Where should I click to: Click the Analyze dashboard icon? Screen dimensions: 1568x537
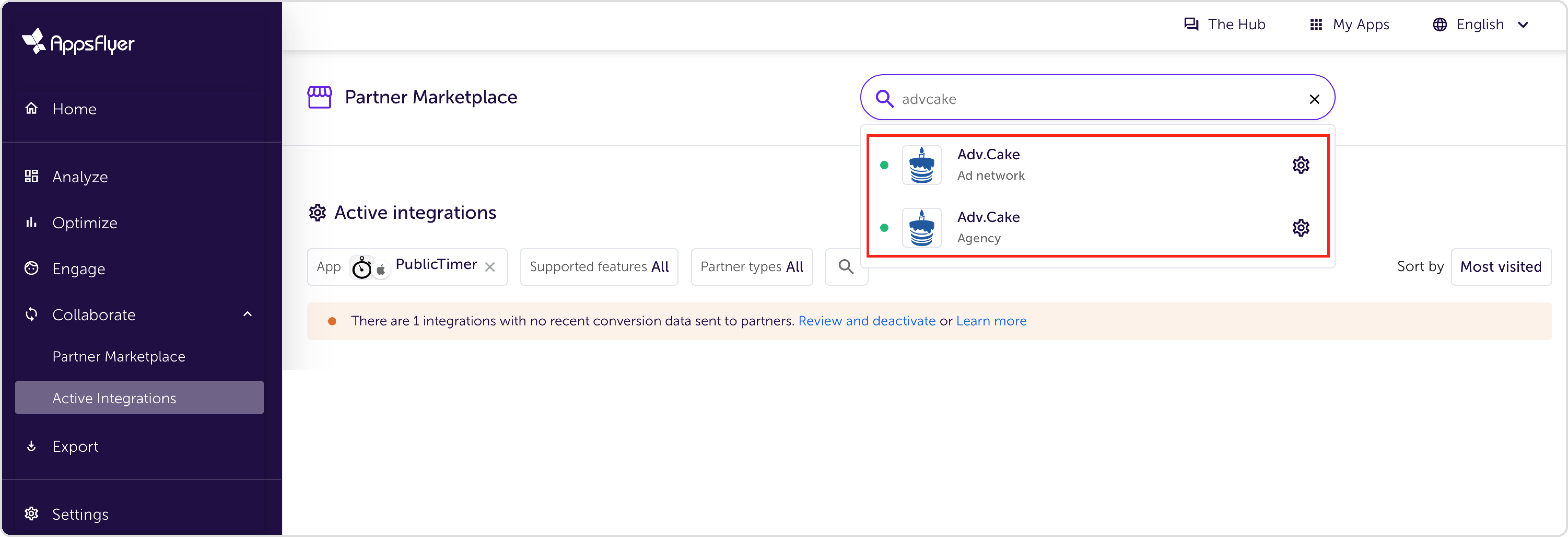31,176
